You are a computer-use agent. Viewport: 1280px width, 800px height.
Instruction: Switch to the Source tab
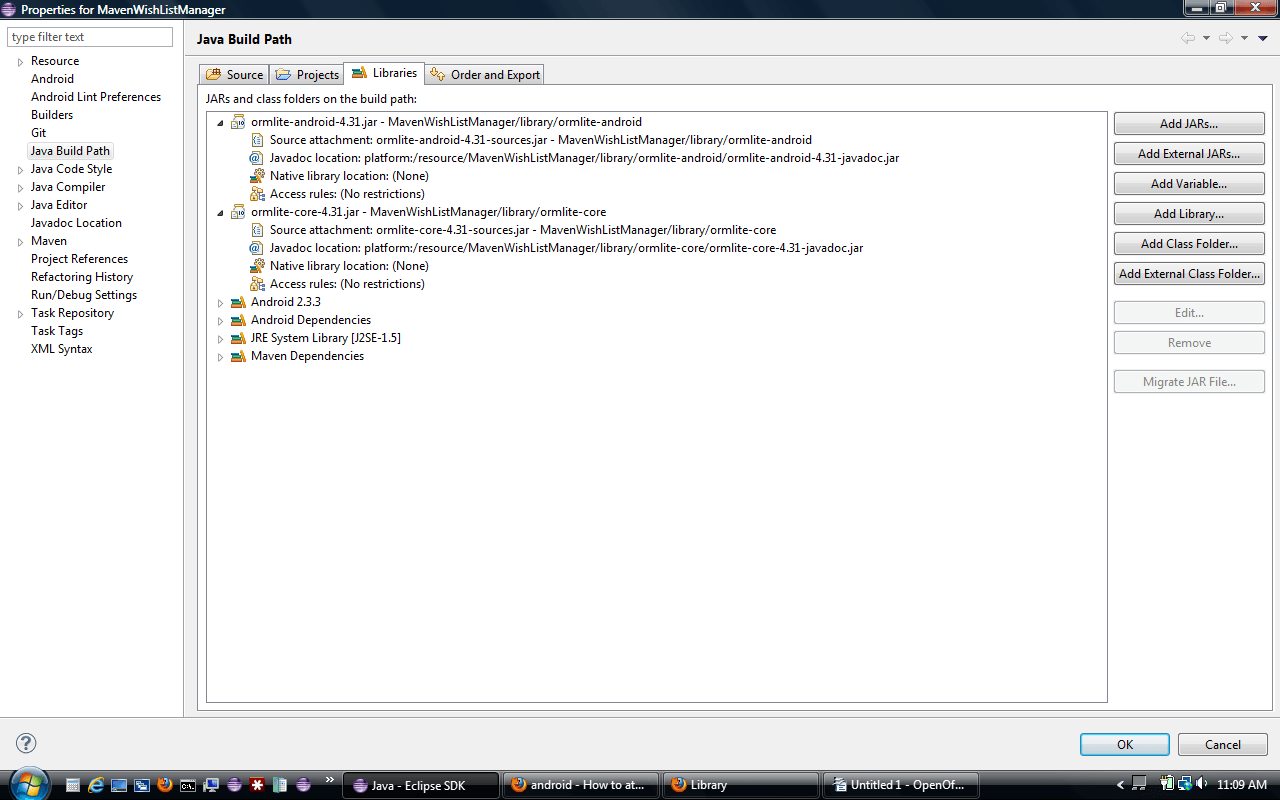(234, 74)
